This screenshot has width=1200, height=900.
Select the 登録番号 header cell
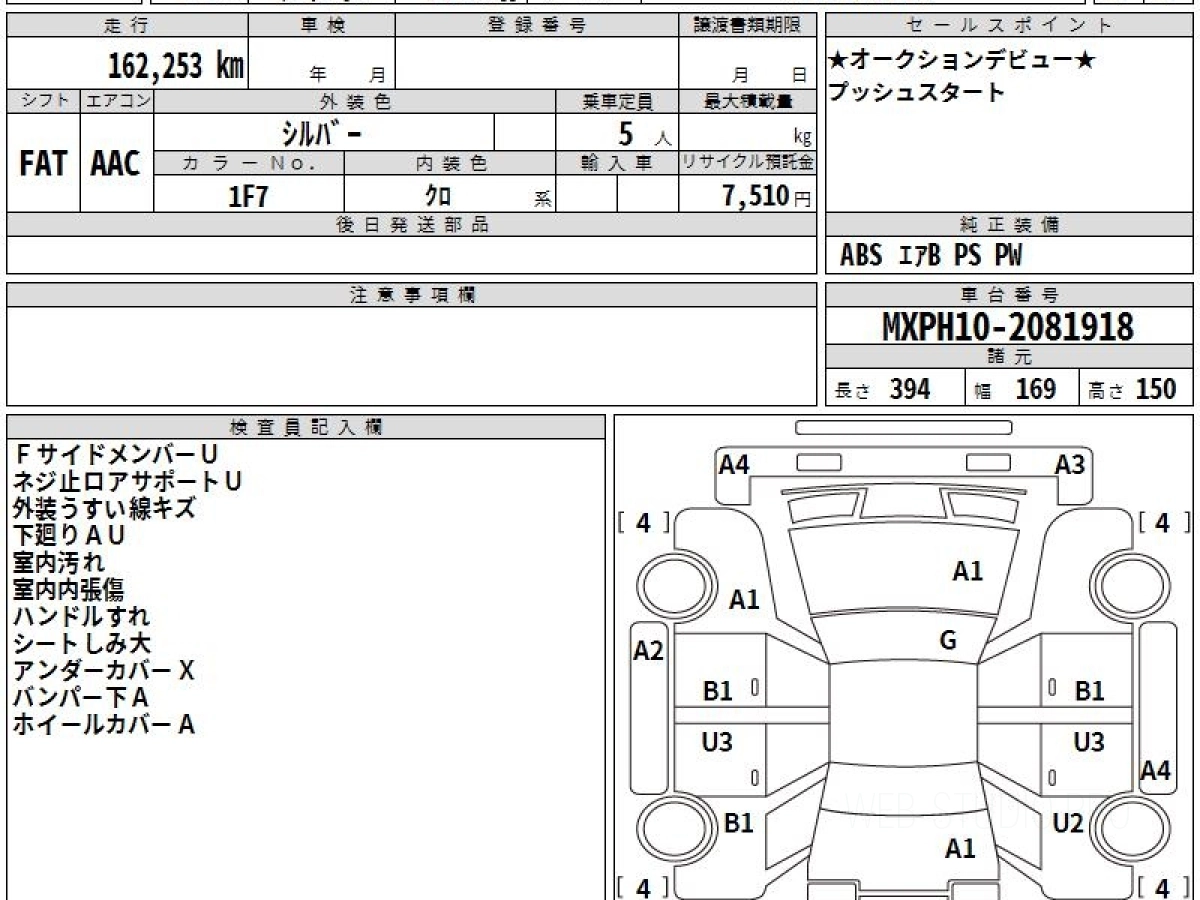(x=537, y=26)
